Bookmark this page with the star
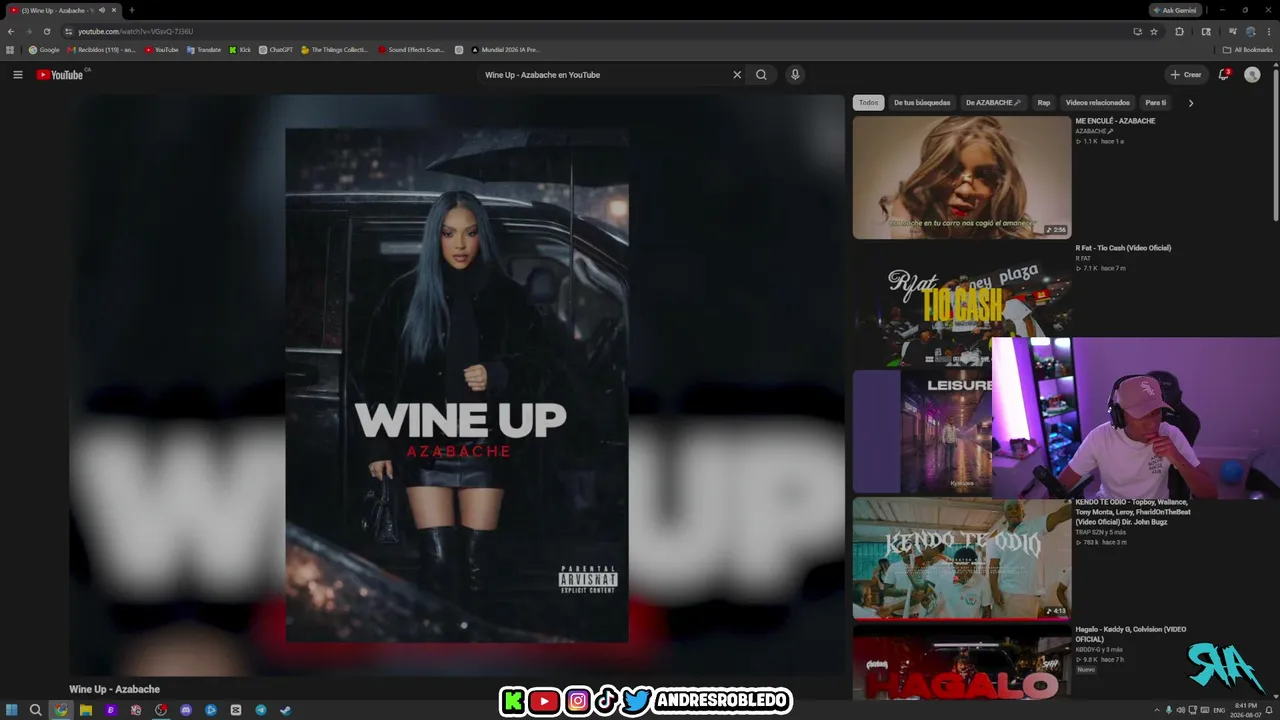 [x=1154, y=31]
